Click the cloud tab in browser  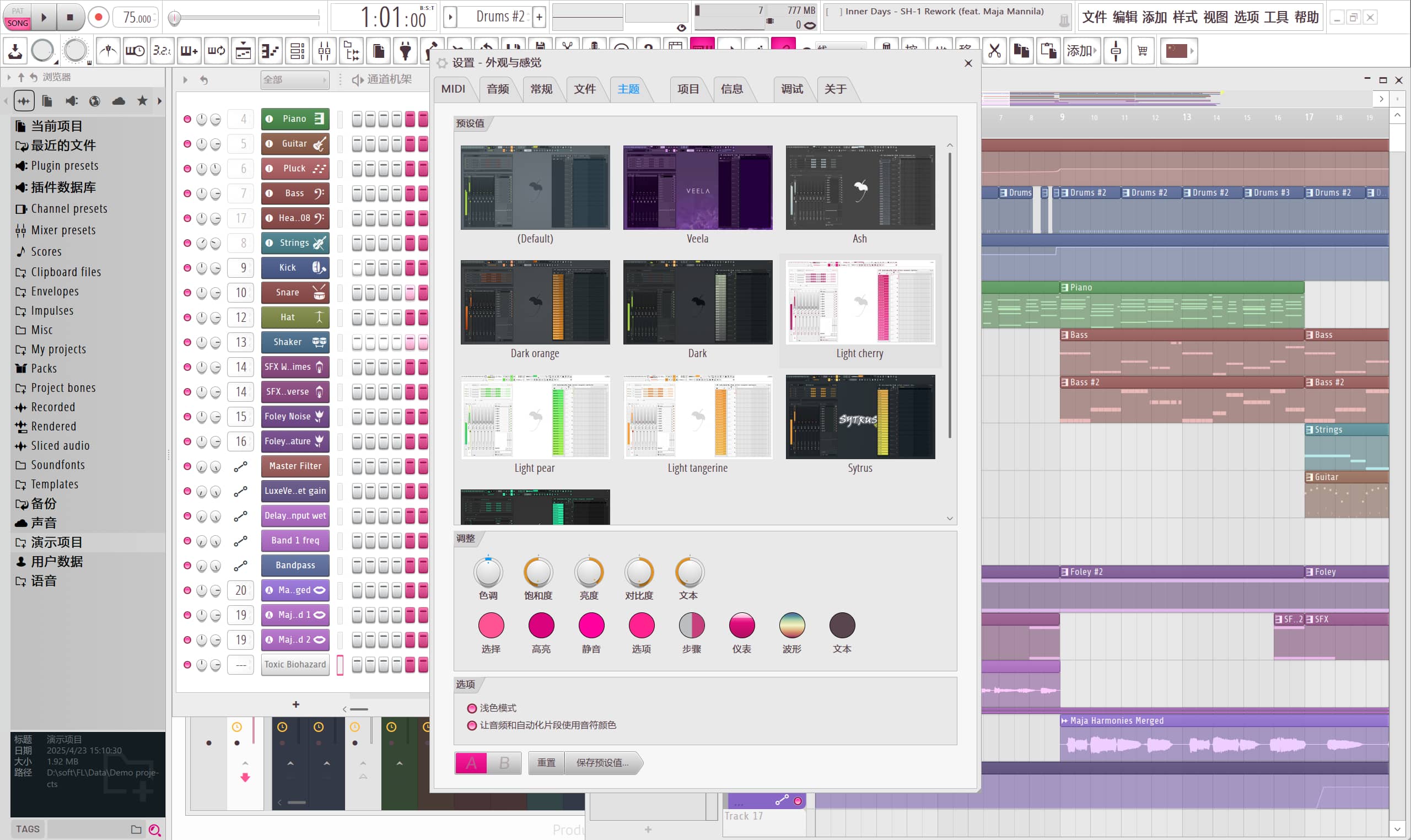pos(119,101)
